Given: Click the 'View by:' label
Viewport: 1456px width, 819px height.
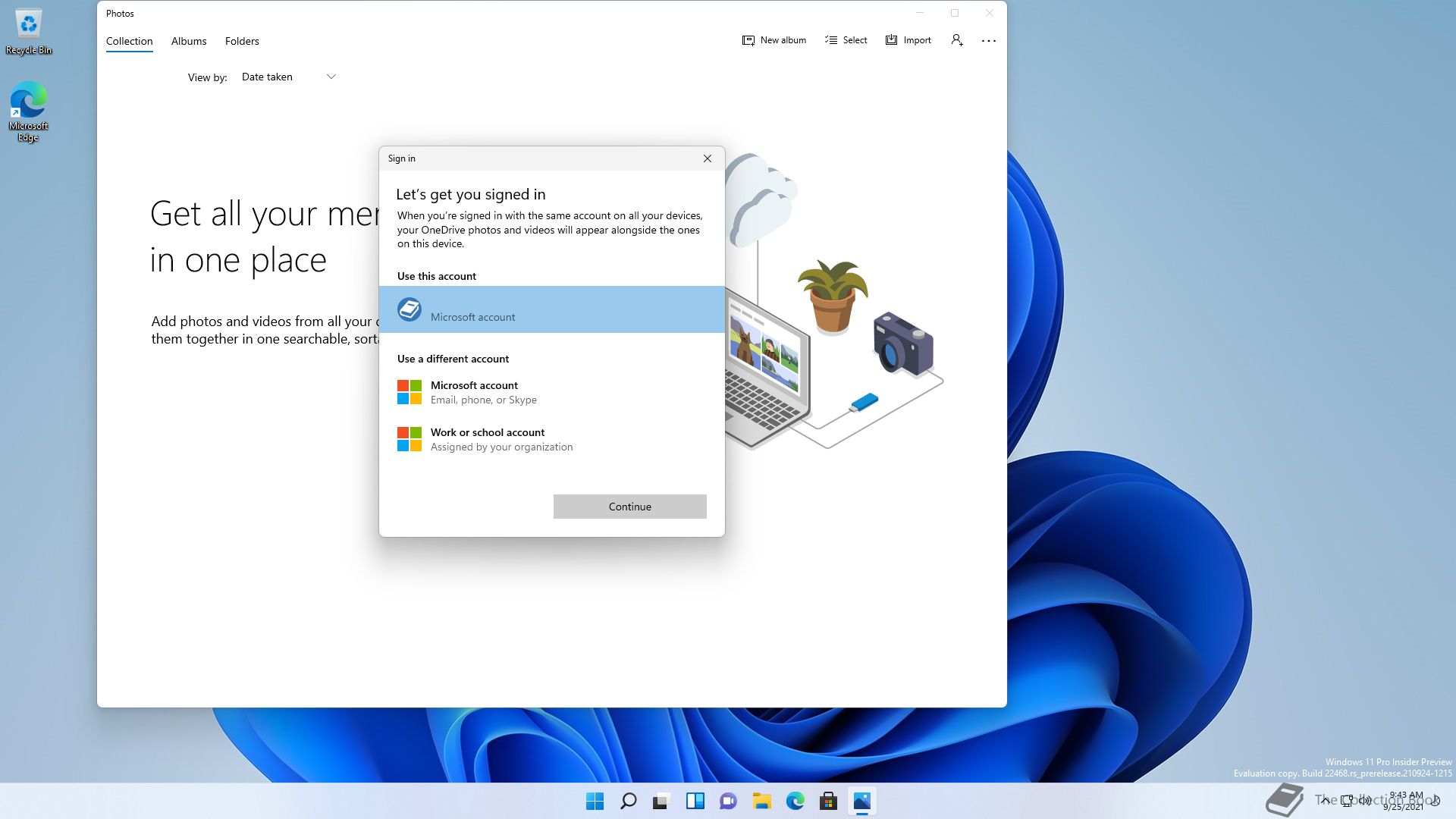Looking at the screenshot, I should tap(208, 77).
